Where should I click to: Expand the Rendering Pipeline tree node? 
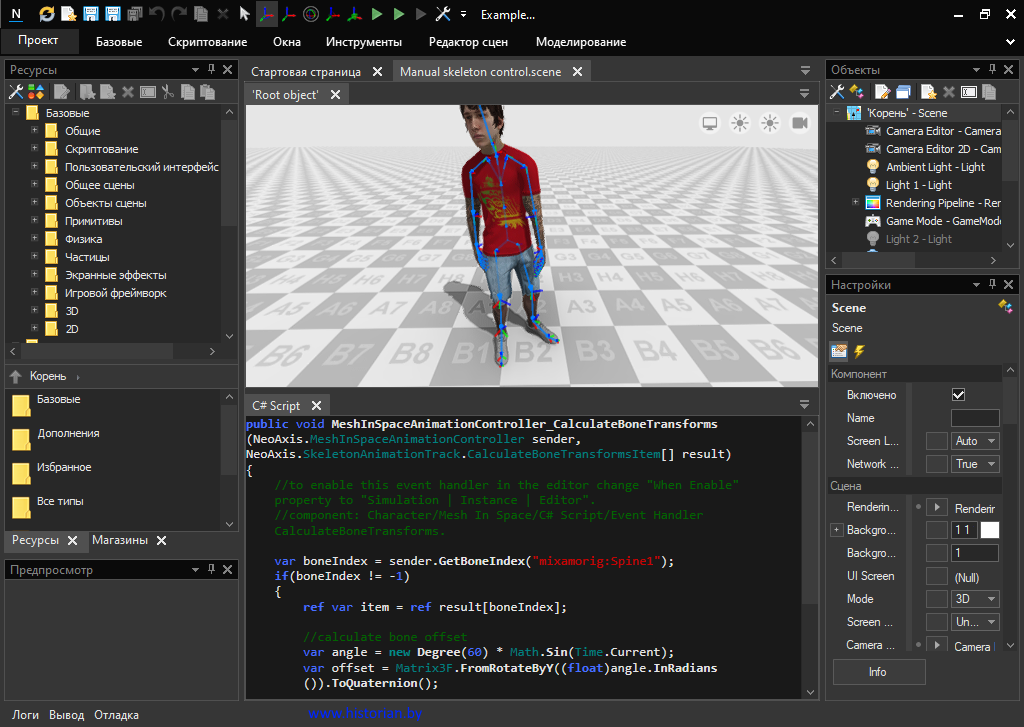pyautogui.click(x=855, y=203)
